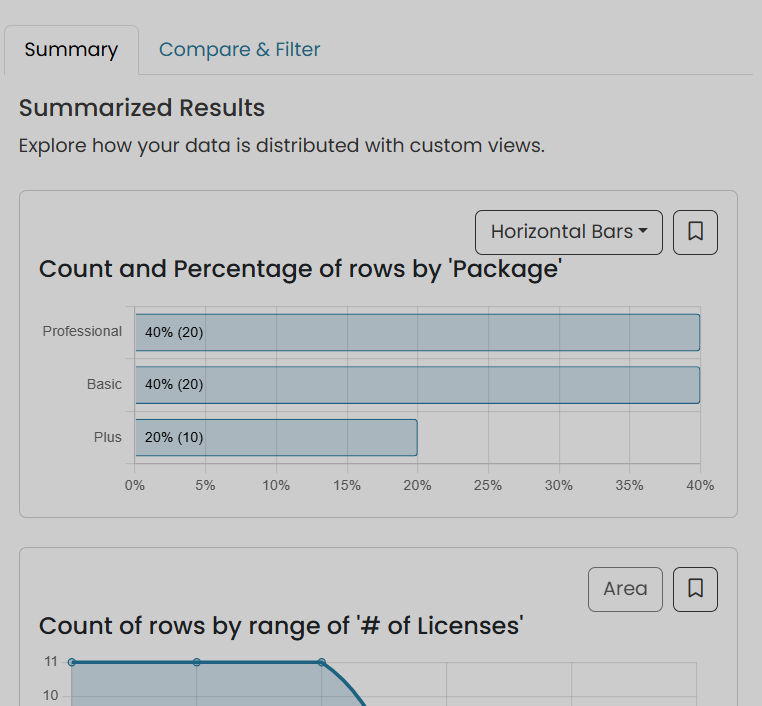The image size is (762, 706).
Task: Click the 20% tick on the x-axis
Action: (x=417, y=485)
